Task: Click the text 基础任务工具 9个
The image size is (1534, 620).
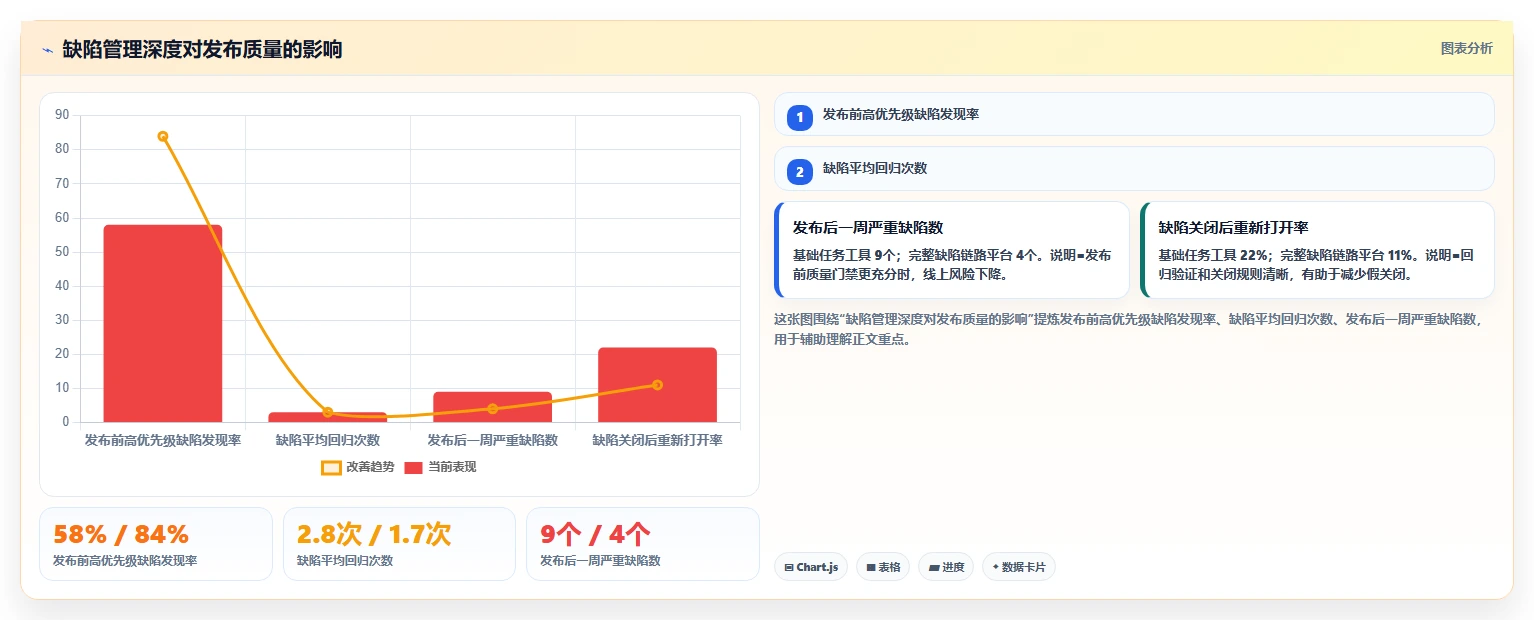Action: click(x=844, y=255)
